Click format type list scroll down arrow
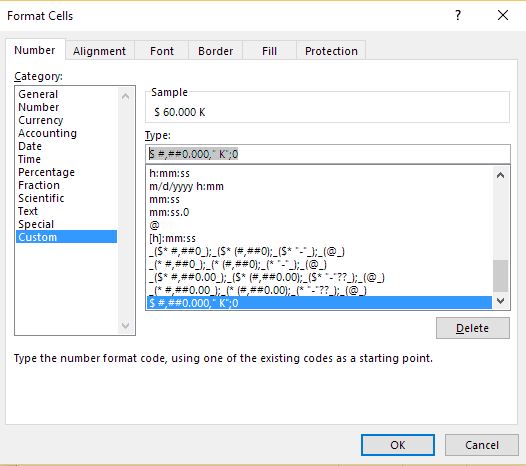This screenshot has height=466, width=526. coord(500,301)
